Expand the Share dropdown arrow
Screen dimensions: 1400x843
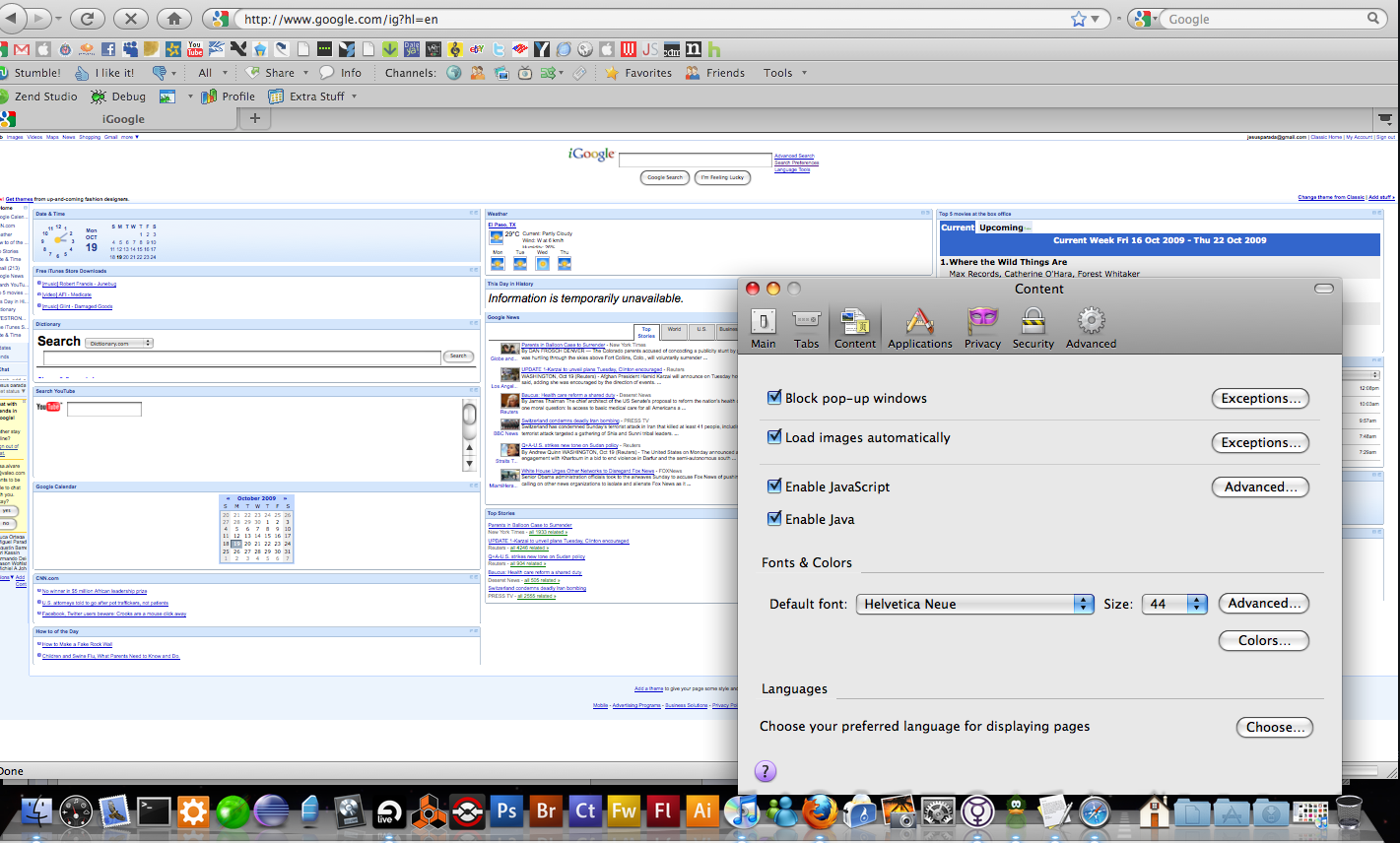pyautogui.click(x=306, y=73)
